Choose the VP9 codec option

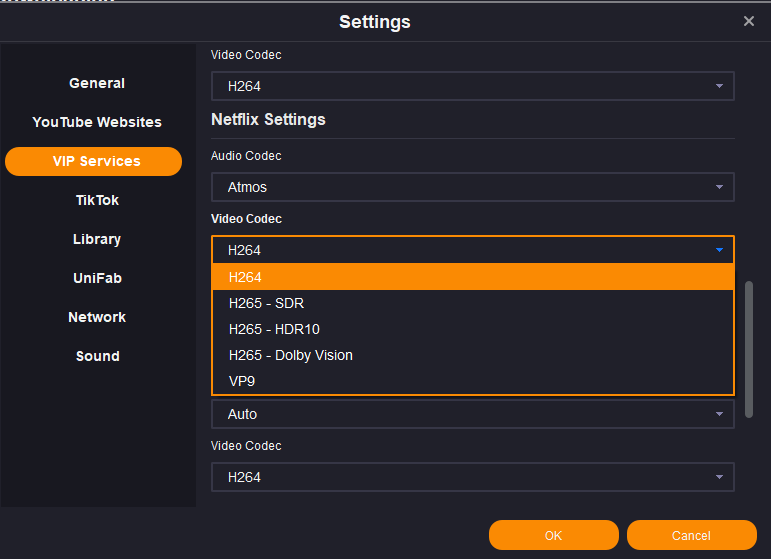tap(472, 381)
